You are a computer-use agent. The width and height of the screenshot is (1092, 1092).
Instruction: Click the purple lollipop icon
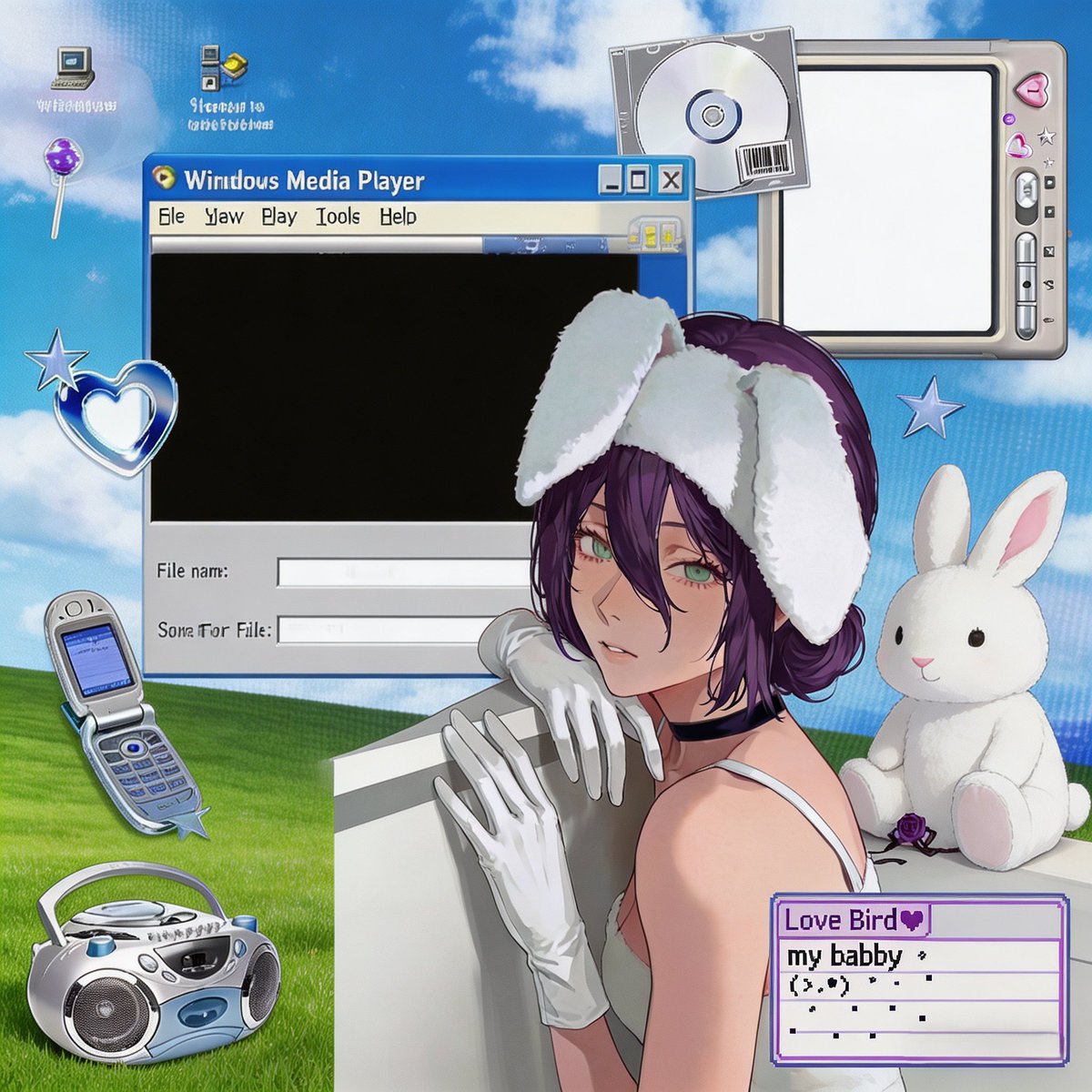pos(62,187)
